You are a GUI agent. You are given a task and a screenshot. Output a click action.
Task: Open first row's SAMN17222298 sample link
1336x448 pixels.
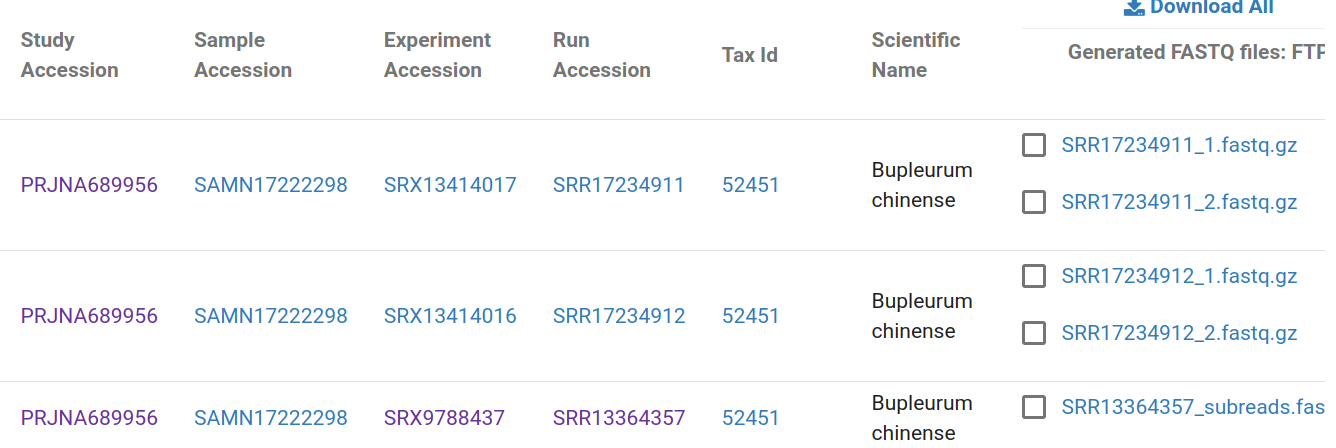pos(271,185)
